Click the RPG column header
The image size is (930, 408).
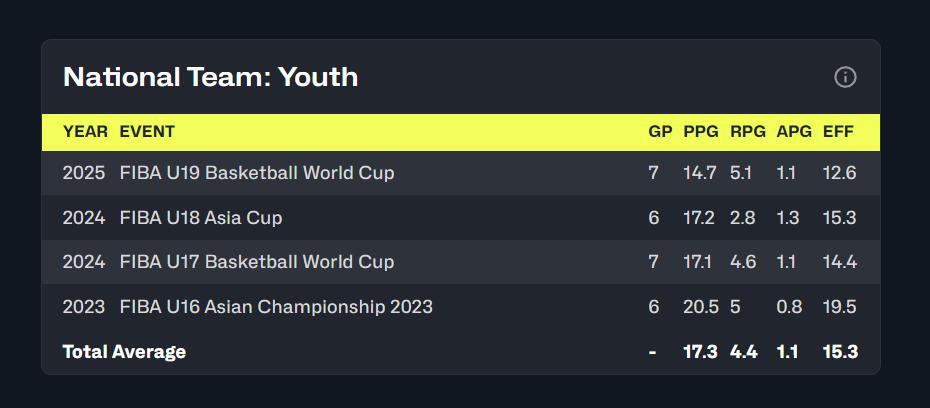point(747,132)
